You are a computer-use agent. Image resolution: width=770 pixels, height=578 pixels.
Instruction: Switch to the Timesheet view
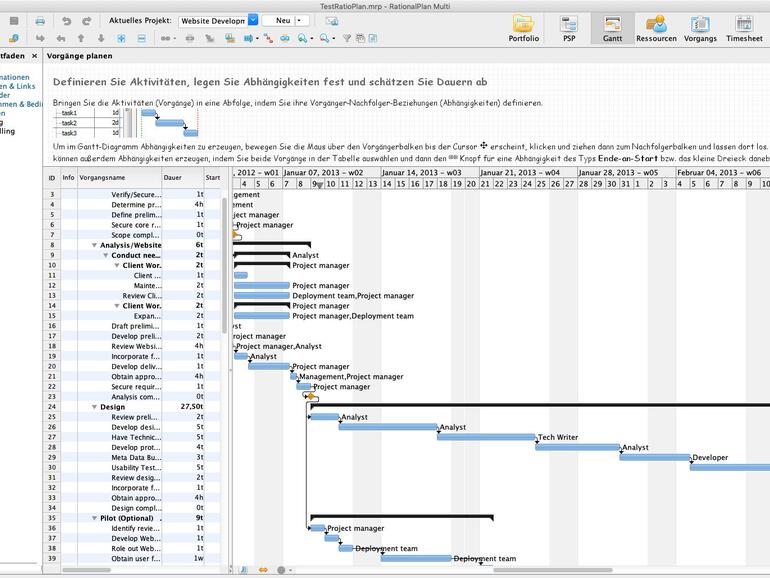(x=744, y=28)
